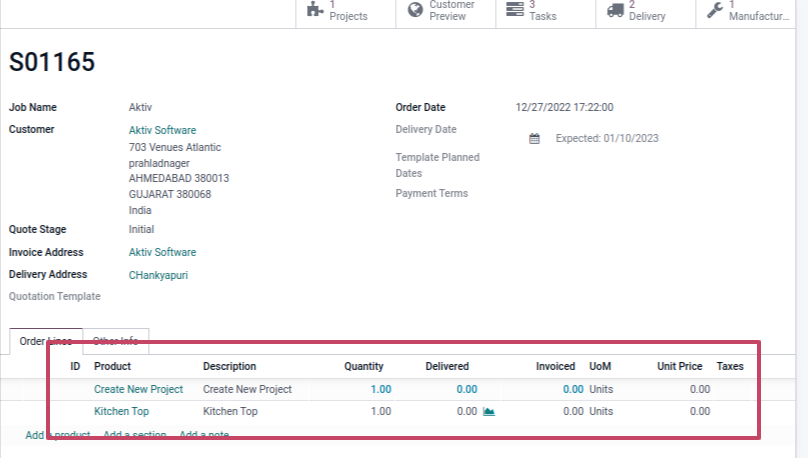Sort by the Product column header
This screenshot has width=808, height=458.
[x=112, y=366]
